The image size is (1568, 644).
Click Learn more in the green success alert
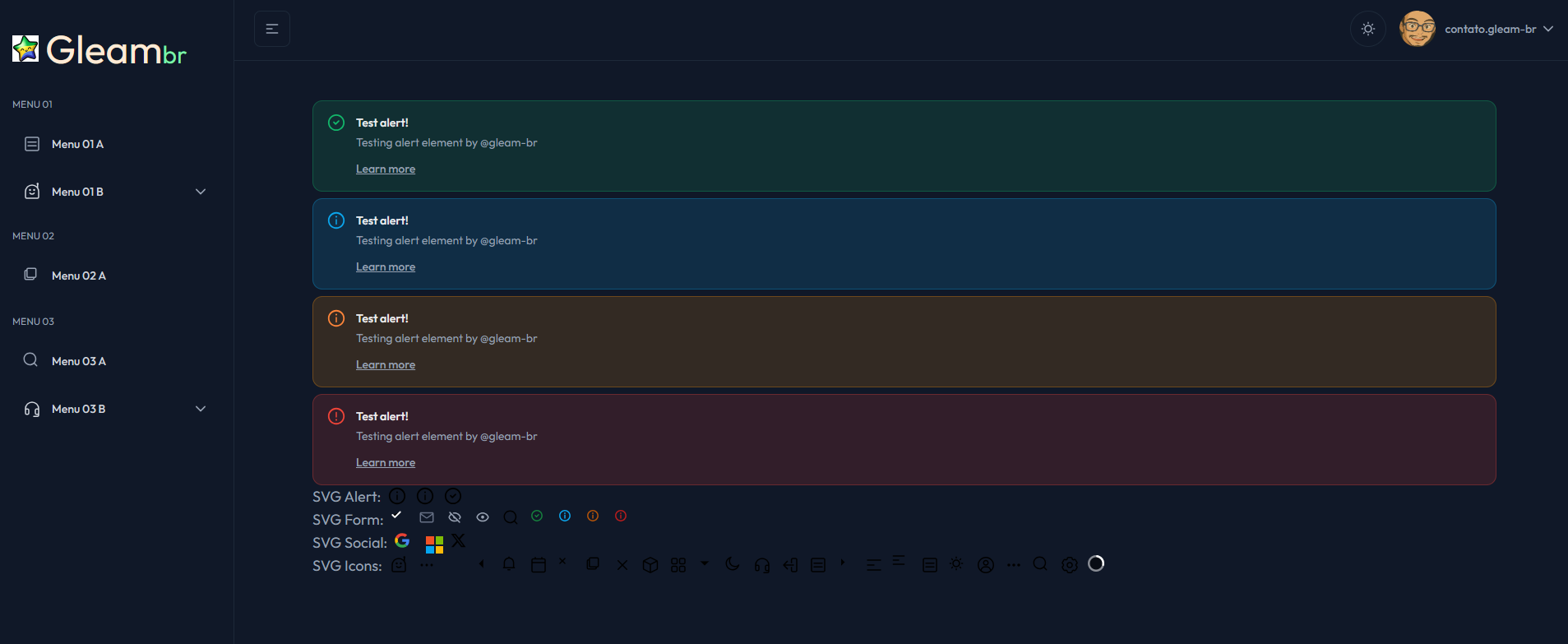point(386,169)
